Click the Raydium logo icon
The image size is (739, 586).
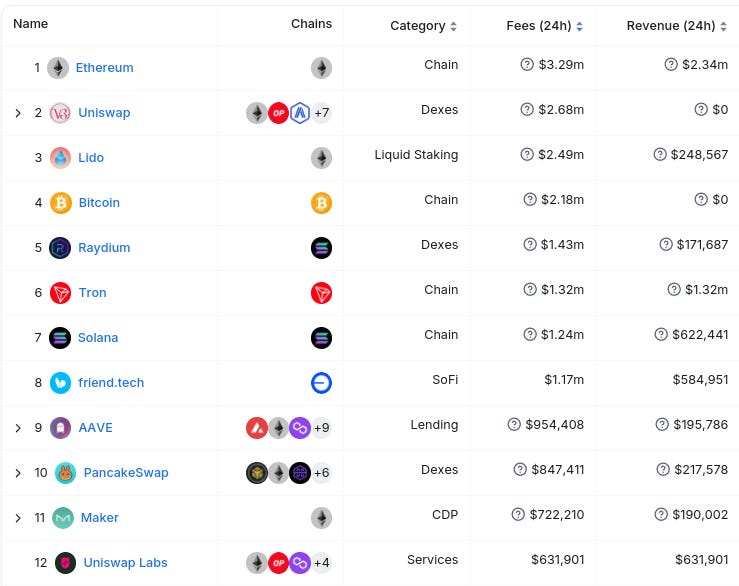point(60,248)
